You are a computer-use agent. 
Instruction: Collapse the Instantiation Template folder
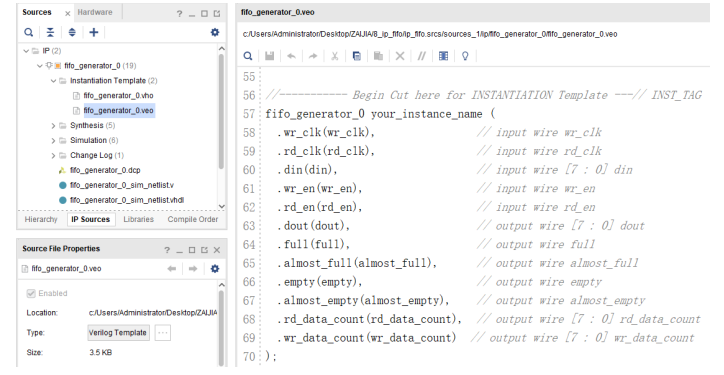click(54, 81)
